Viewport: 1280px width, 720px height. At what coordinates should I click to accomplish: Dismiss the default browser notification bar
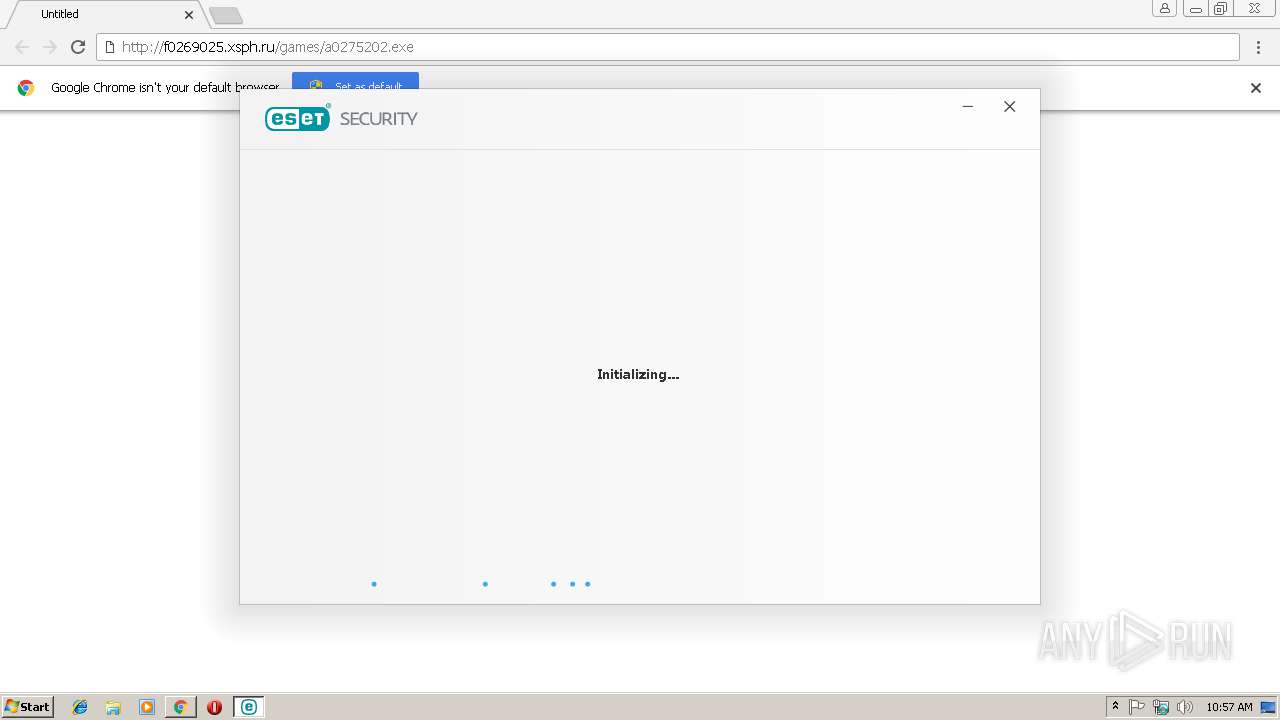point(1256,88)
